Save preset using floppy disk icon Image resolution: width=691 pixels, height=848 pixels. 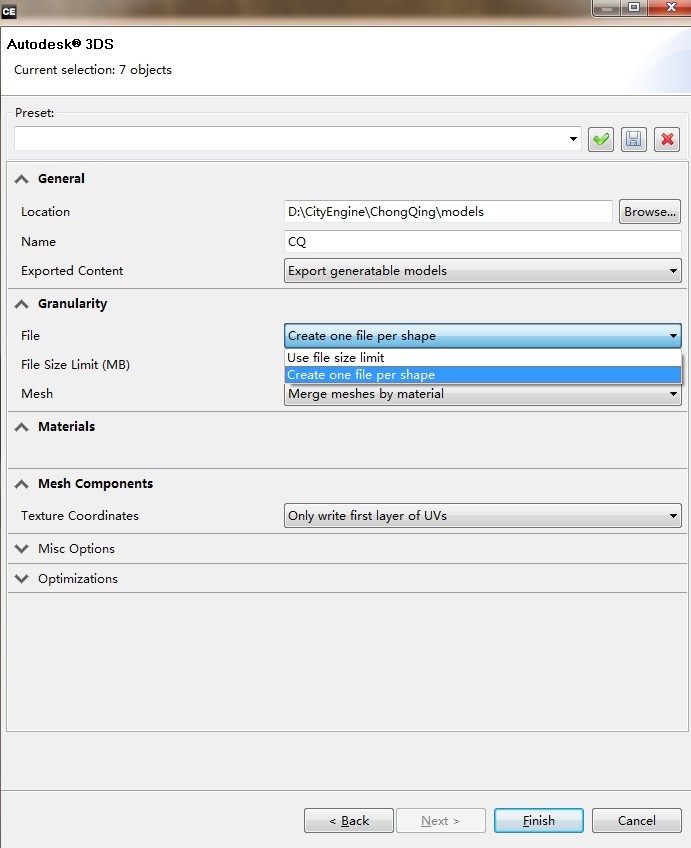(634, 140)
